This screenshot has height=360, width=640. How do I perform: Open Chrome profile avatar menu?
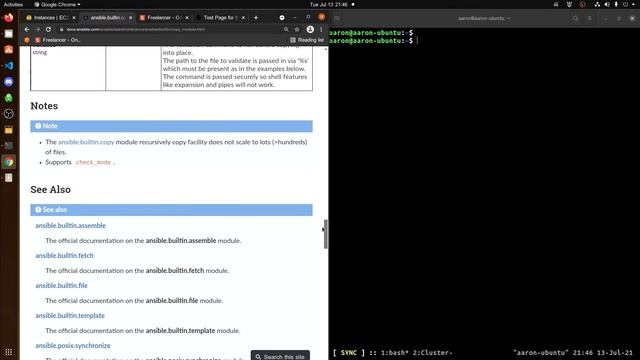coord(310,29)
